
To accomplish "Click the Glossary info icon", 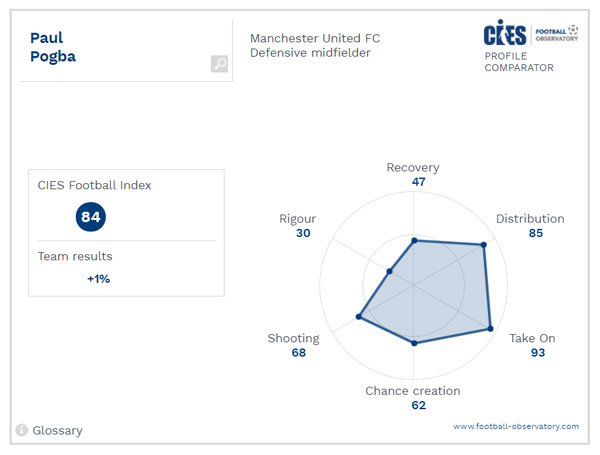I will point(20,430).
